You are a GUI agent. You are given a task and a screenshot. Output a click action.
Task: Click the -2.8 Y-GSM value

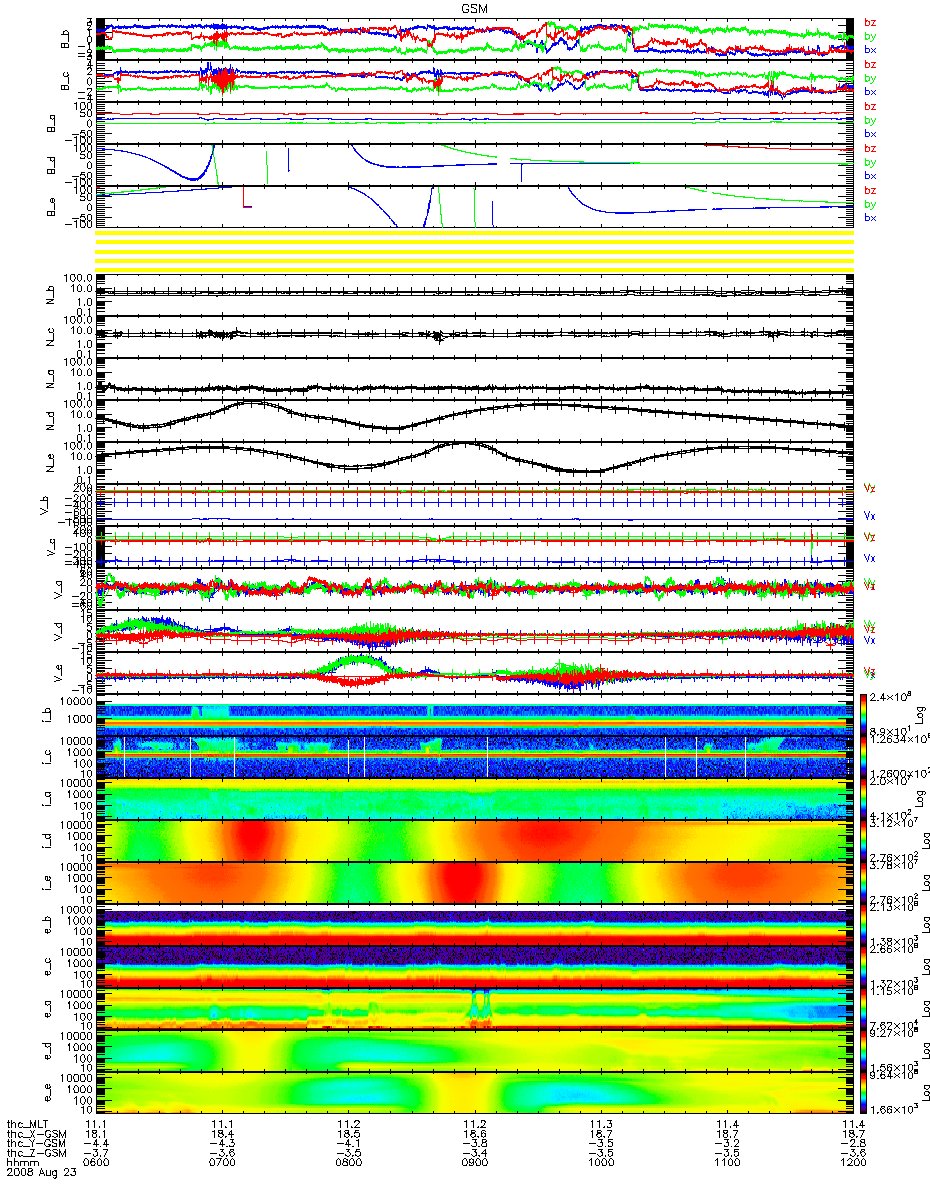tap(852, 1145)
